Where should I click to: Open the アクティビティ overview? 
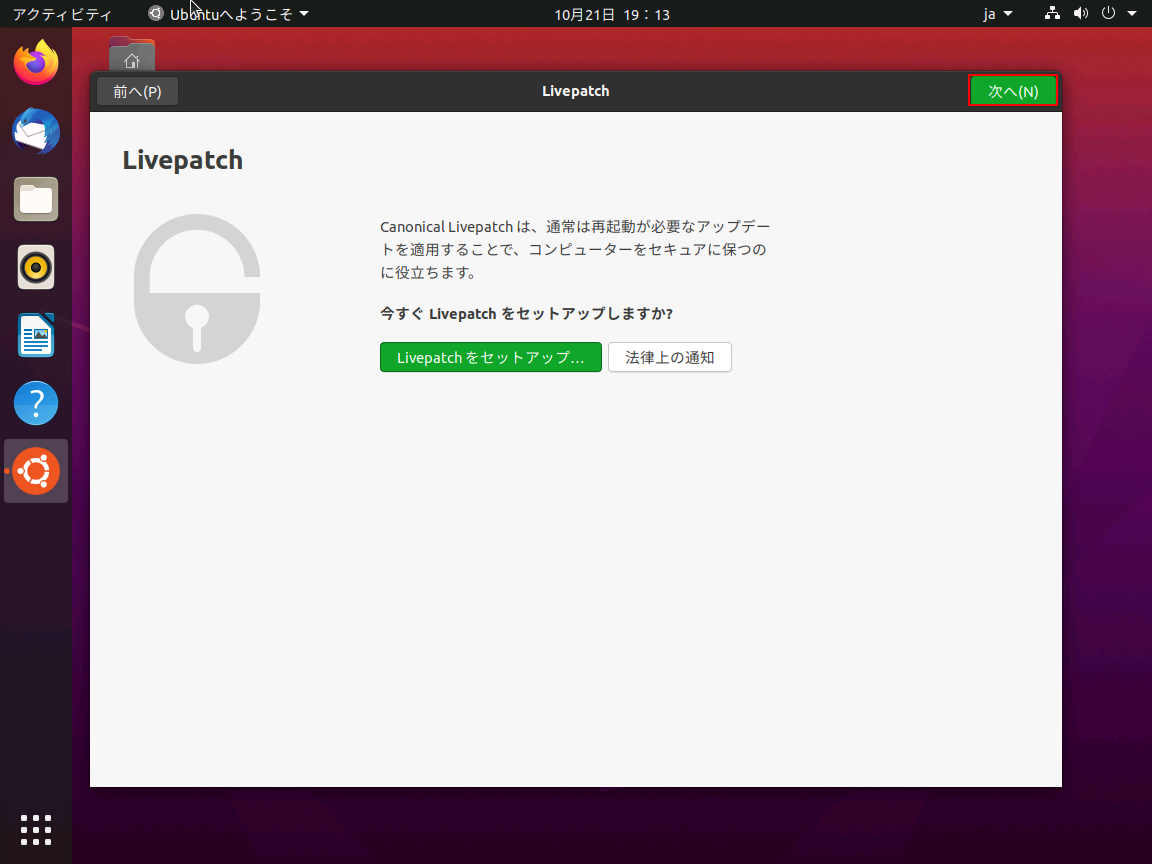62,14
